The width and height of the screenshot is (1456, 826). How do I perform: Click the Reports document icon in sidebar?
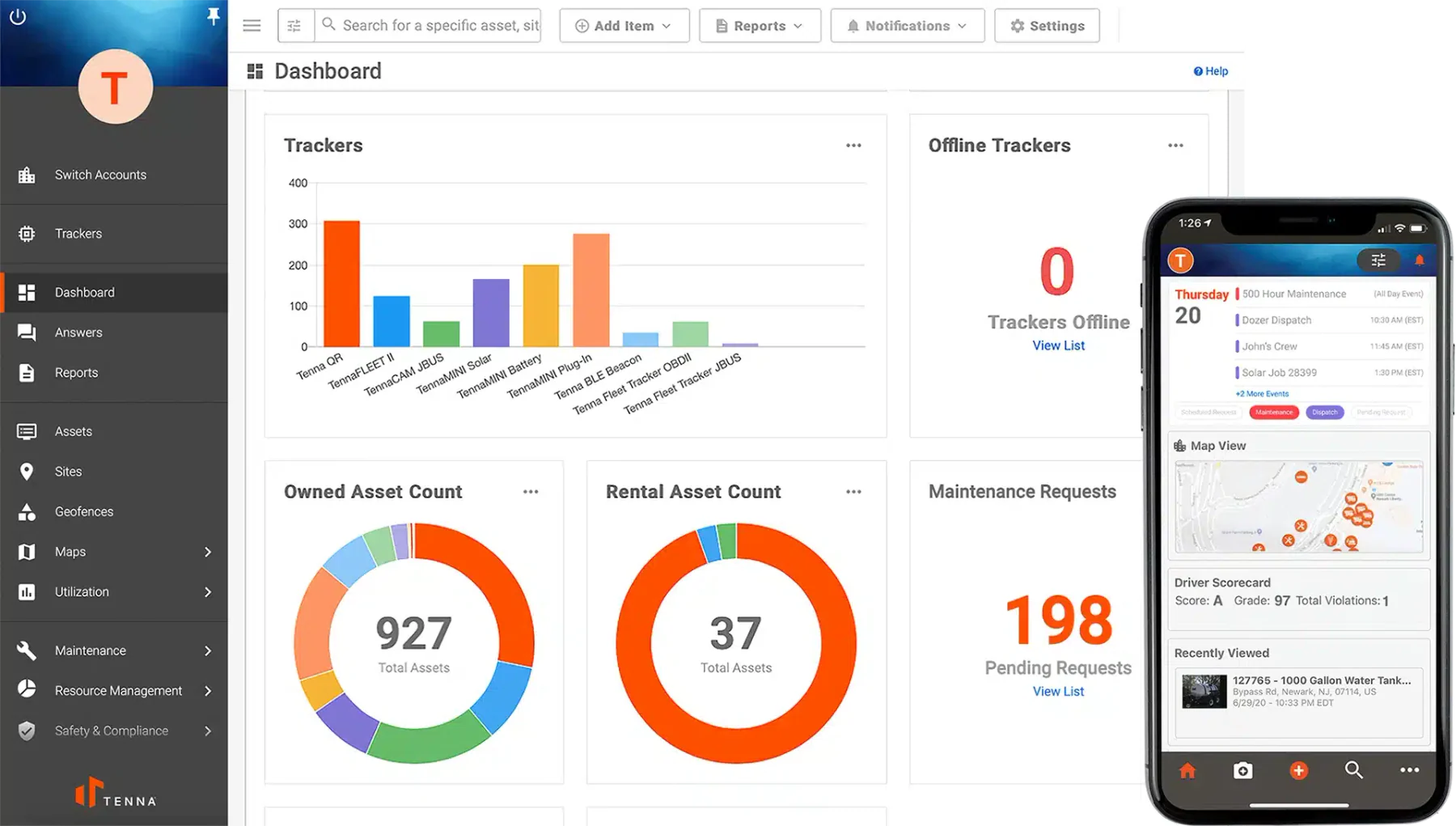tap(27, 373)
